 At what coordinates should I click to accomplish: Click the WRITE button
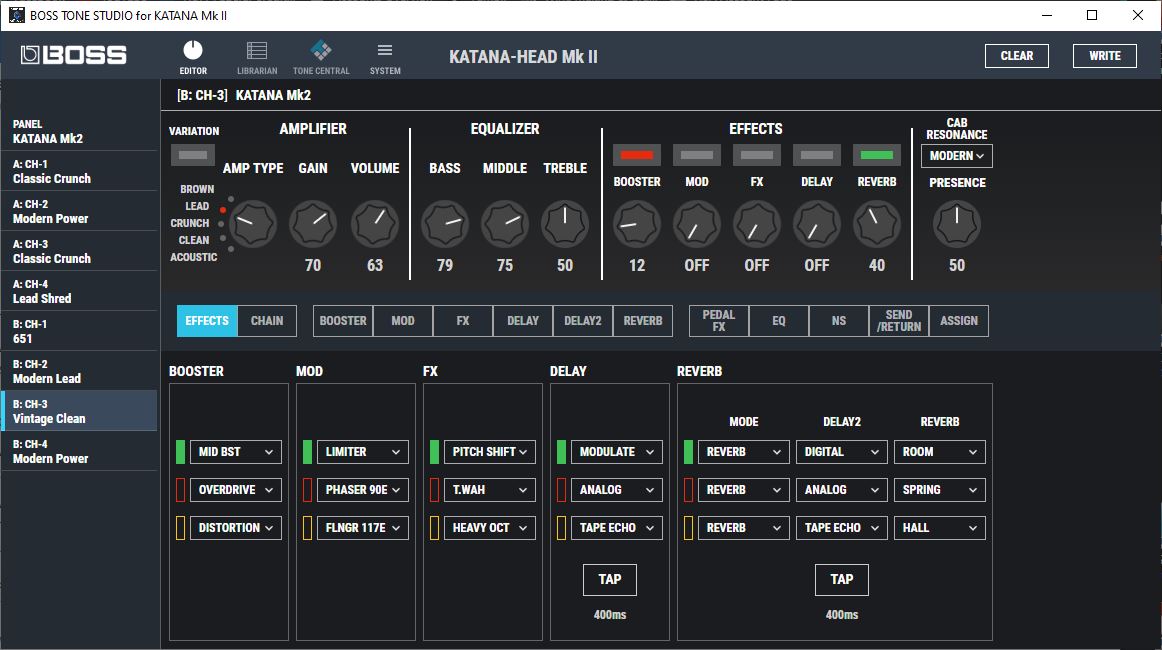tap(1105, 56)
